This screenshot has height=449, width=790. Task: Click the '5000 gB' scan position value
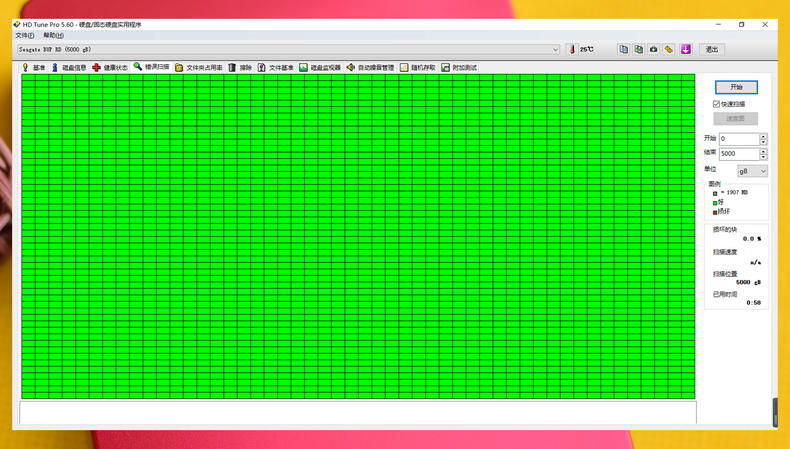click(748, 283)
